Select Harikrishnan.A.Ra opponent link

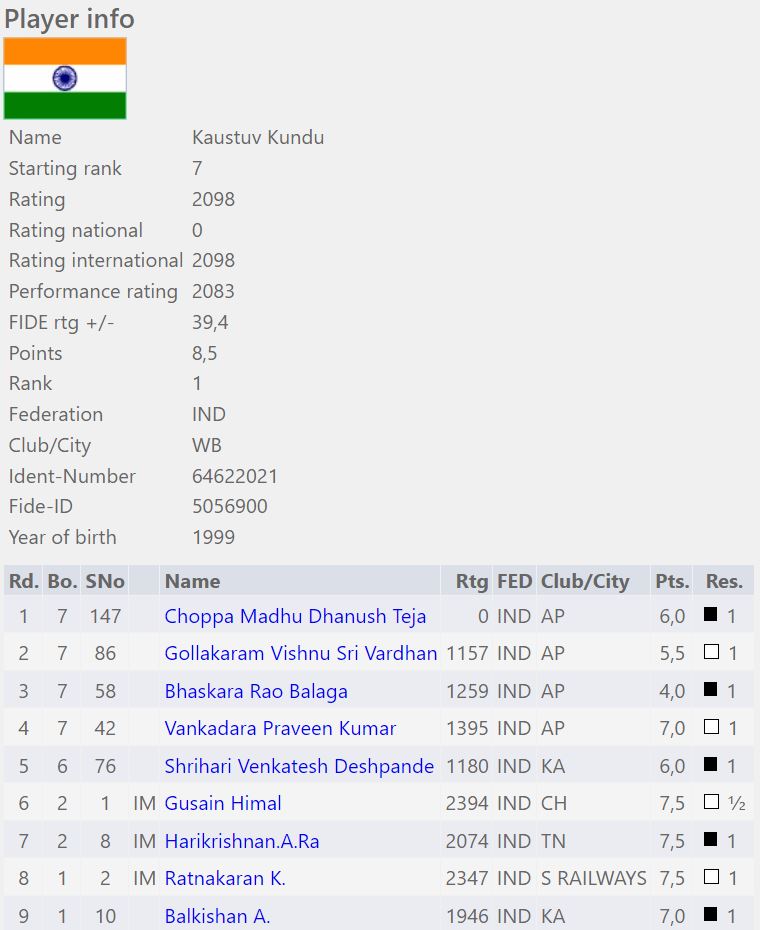coord(242,841)
